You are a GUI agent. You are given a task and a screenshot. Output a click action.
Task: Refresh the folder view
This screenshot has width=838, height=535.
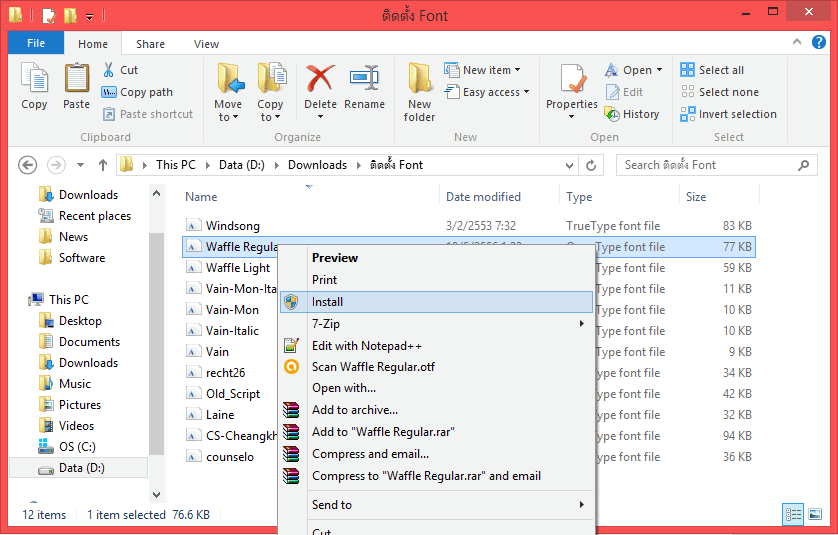591,165
